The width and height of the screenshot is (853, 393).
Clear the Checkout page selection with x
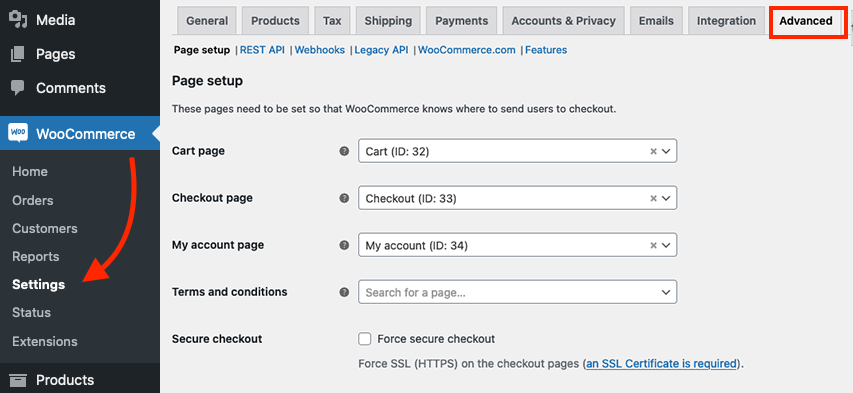653,199
